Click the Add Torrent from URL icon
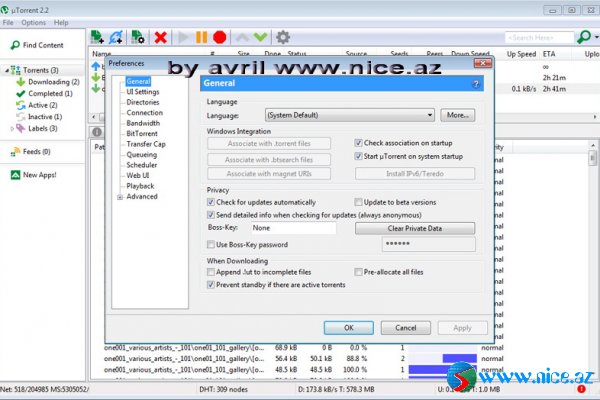Viewport: 600px width, 400px height. [116, 37]
